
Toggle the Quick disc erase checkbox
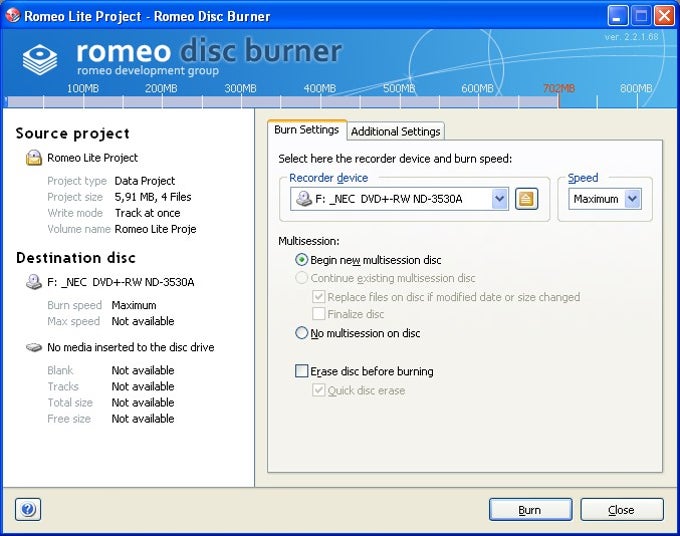click(319, 390)
